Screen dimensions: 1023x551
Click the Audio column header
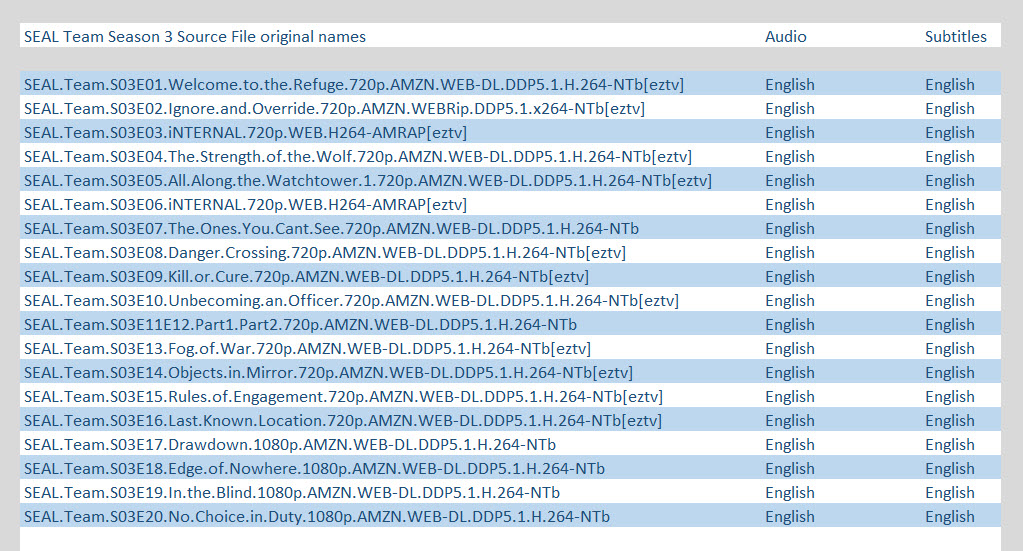[x=786, y=37]
